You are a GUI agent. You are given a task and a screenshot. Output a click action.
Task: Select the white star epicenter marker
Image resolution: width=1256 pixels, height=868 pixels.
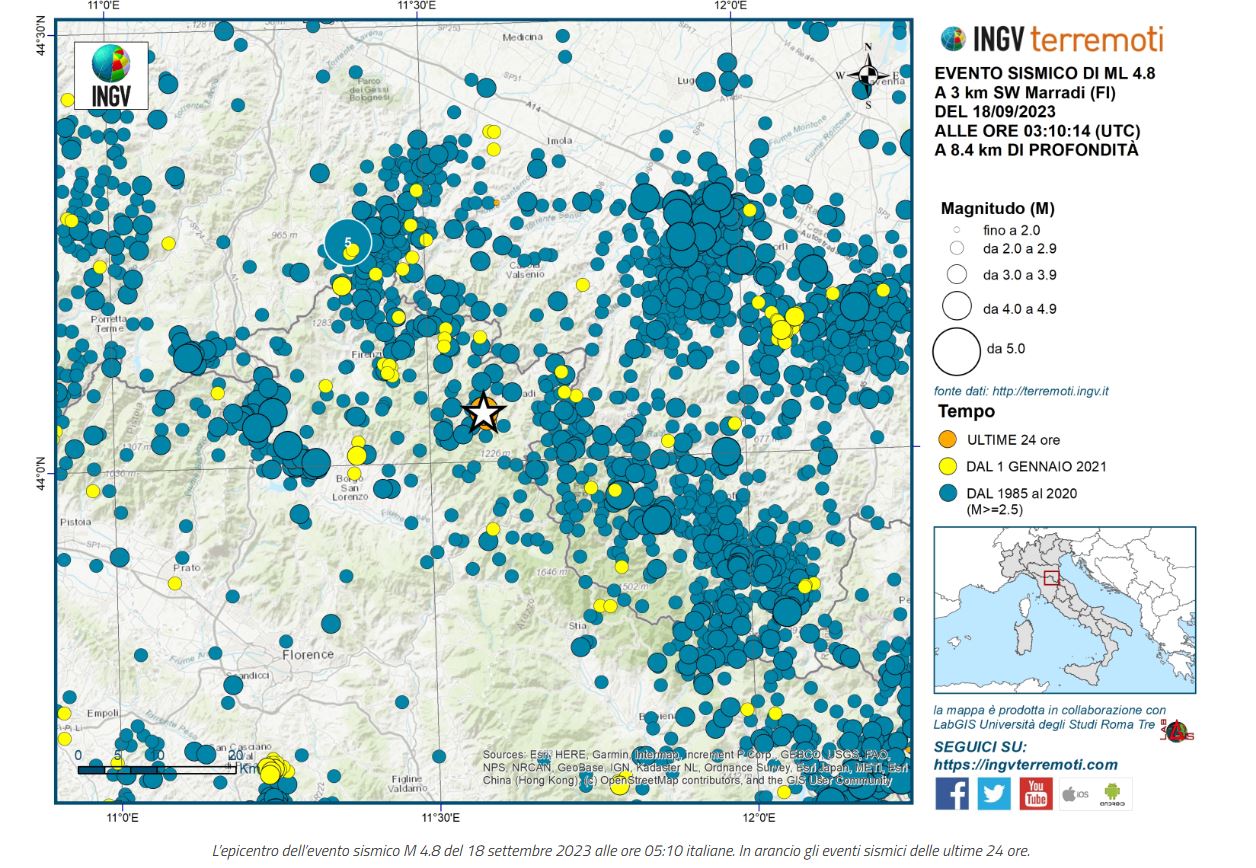(483, 412)
